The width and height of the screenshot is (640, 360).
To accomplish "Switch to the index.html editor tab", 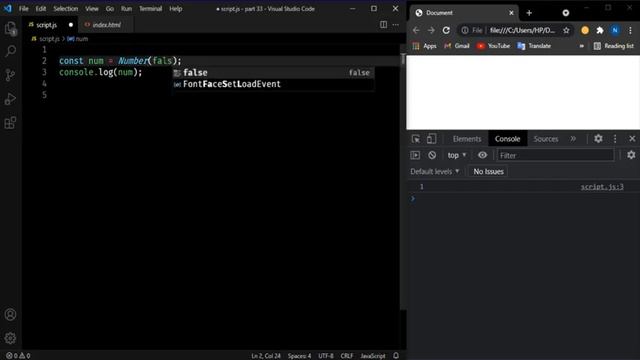I will point(105,25).
